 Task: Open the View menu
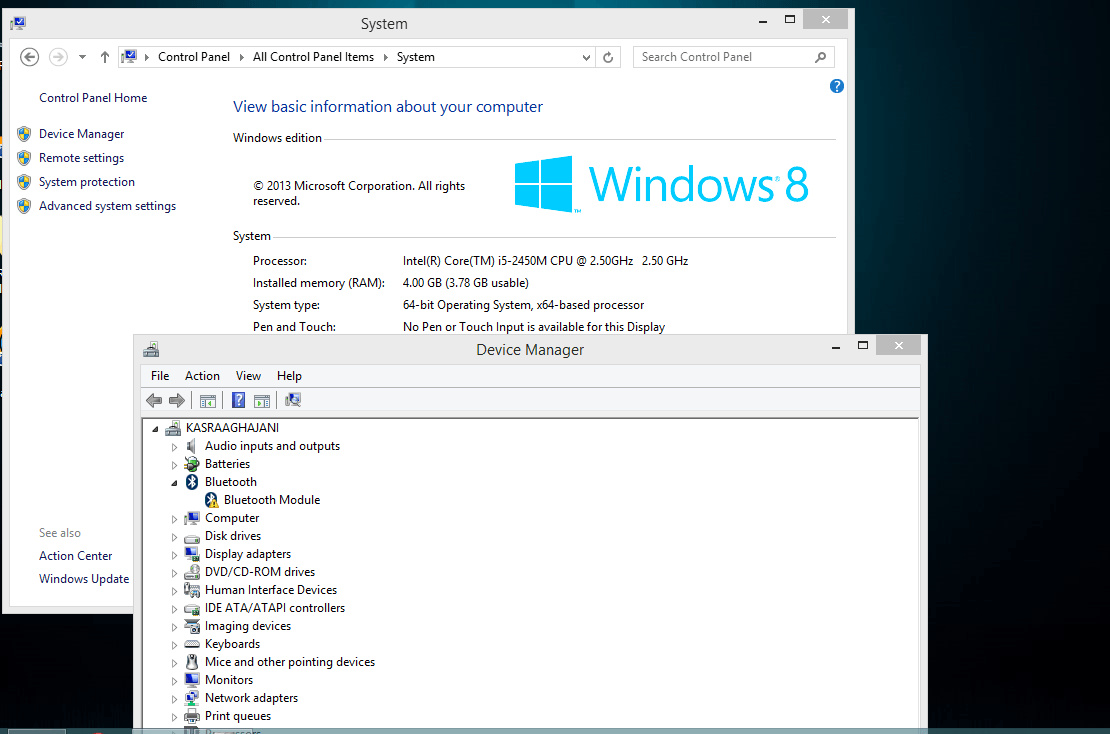[248, 376]
